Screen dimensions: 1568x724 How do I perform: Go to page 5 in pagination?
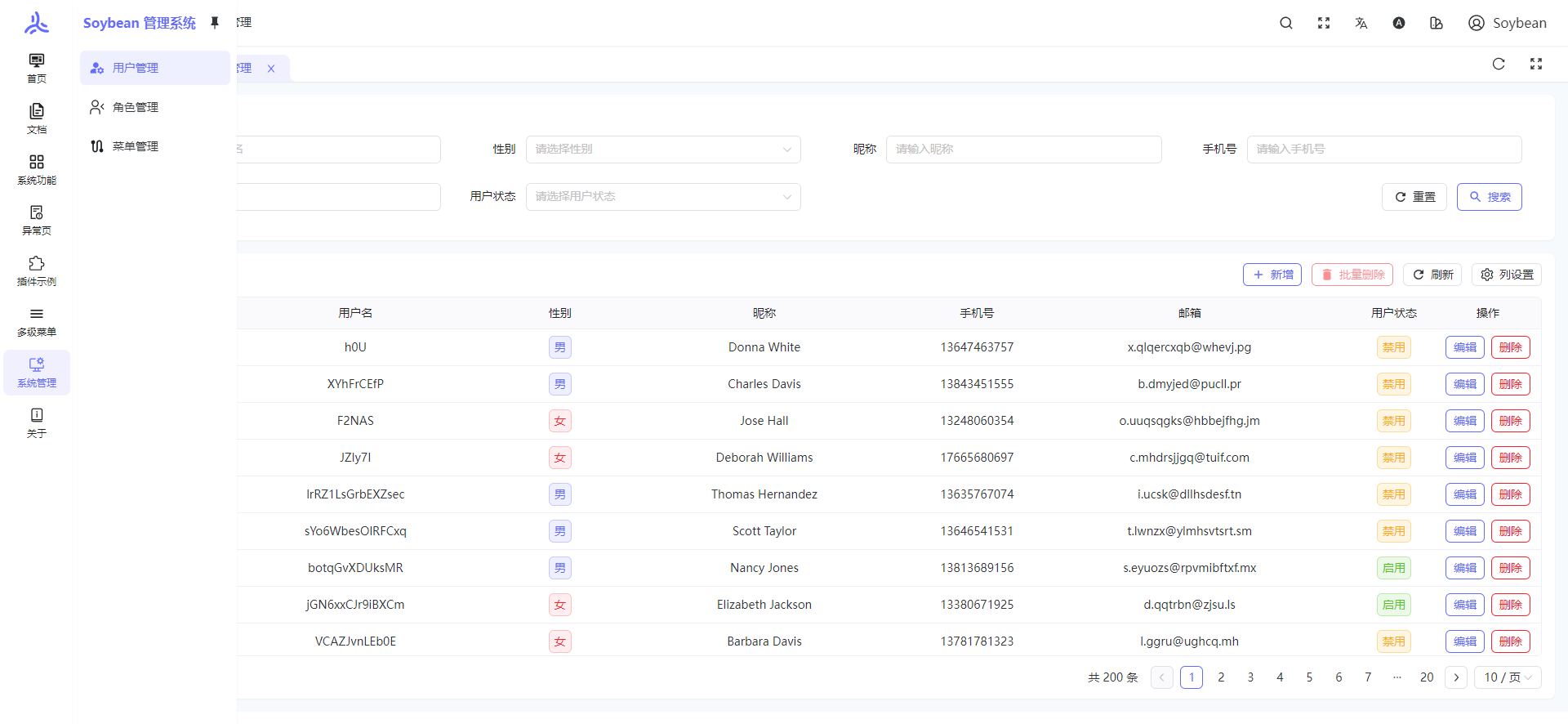[x=1309, y=677]
